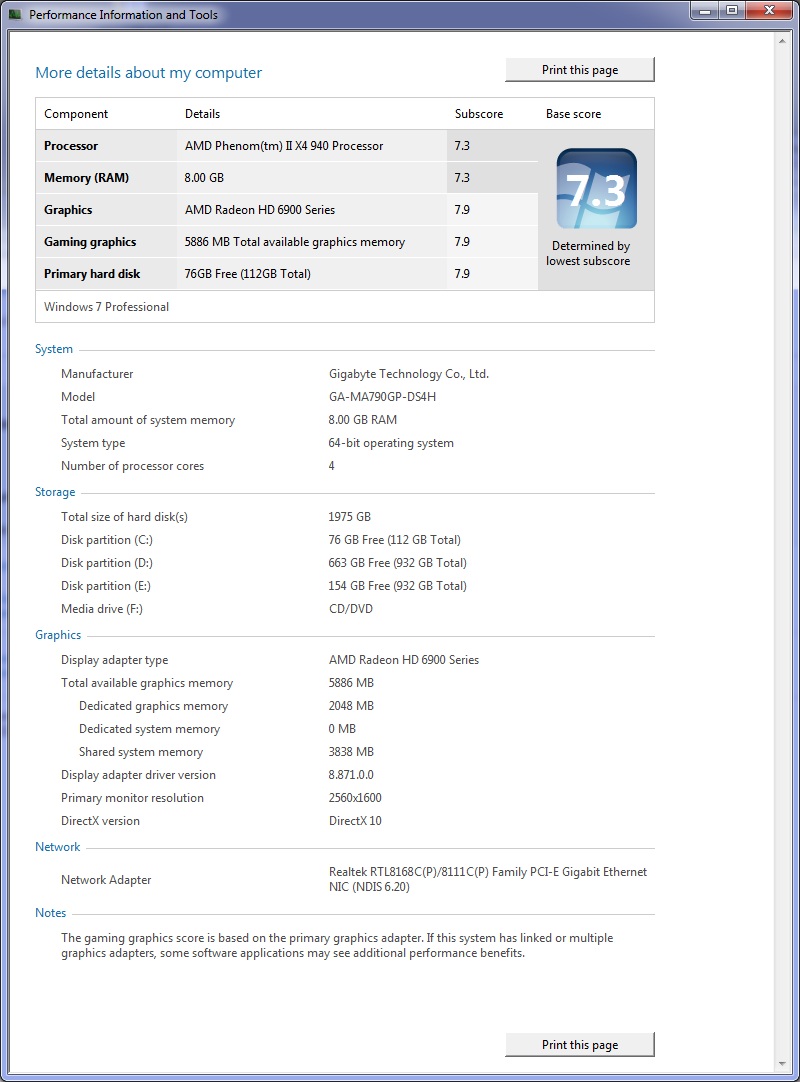800x1082 pixels.
Task: Click the scrollbar down arrow
Action: [782, 1063]
